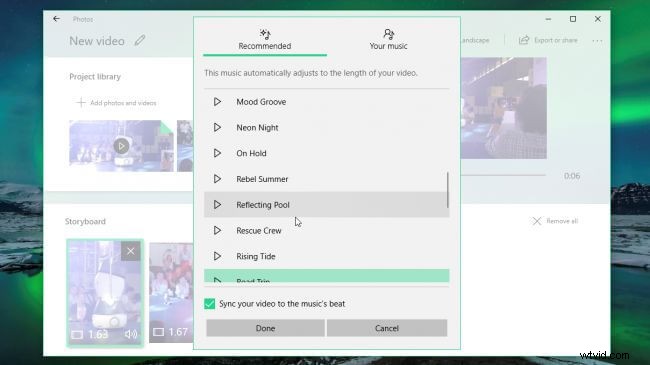Play preview of Rising Tide track
This screenshot has height=365, width=650.
coord(217,256)
